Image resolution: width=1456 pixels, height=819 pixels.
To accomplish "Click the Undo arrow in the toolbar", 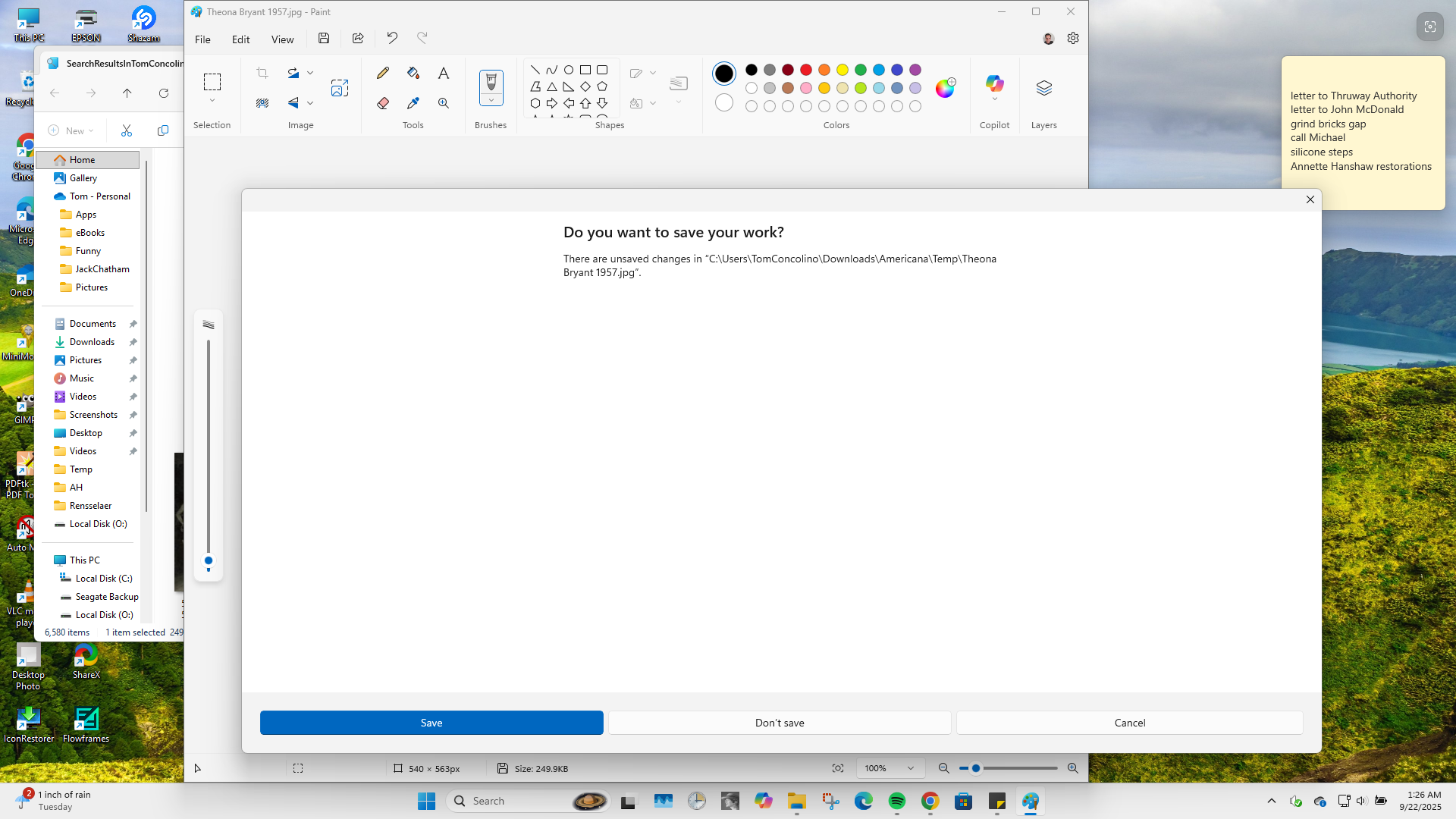I will point(392,38).
